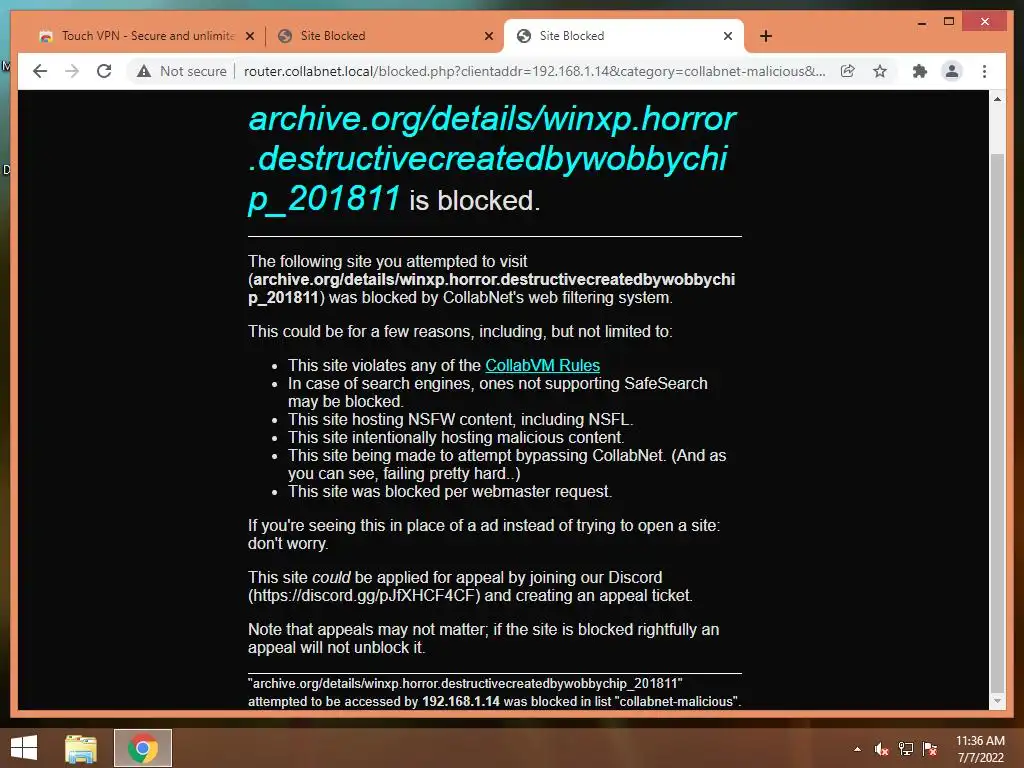Click the scrollbar down arrow
1024x768 pixels.
[x=997, y=701]
